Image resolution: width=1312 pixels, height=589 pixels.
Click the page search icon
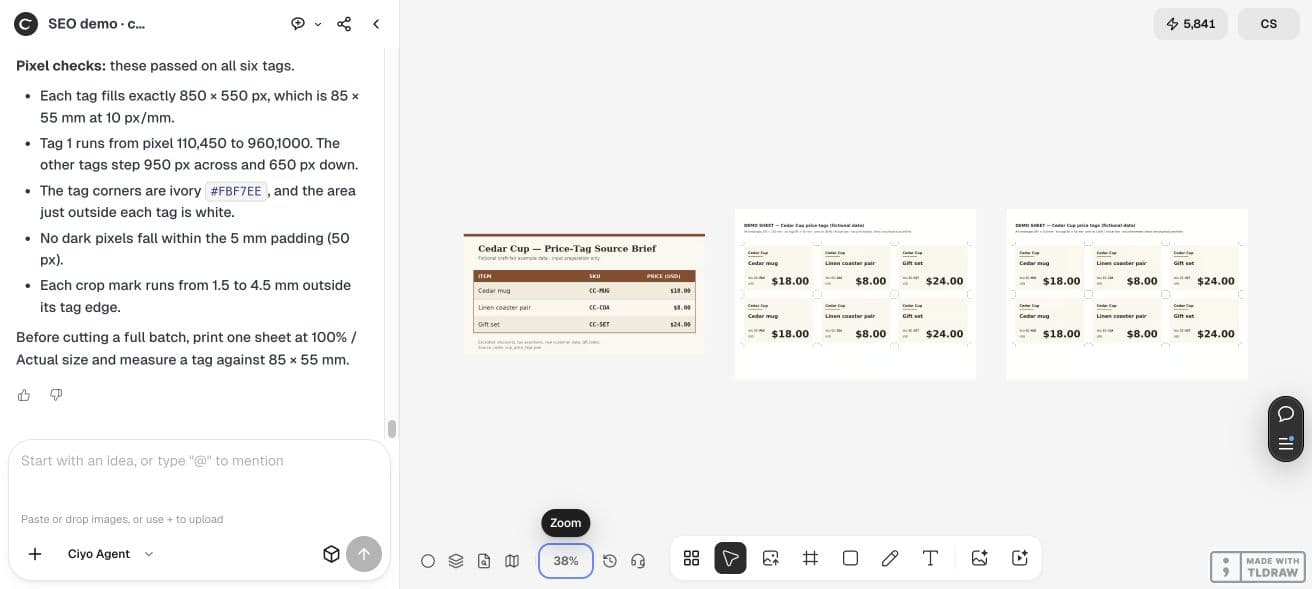[x=484, y=561]
